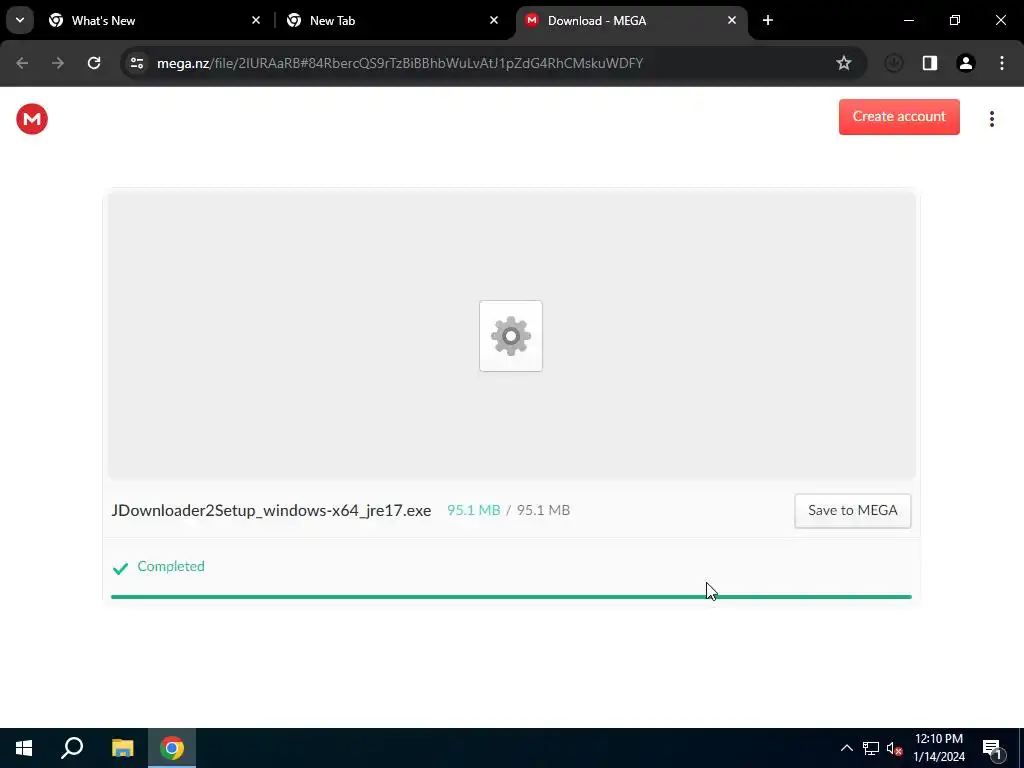
Task: Select the JDownloader2Setup_windows-x64_jre17.exe file name
Action: click(271, 511)
